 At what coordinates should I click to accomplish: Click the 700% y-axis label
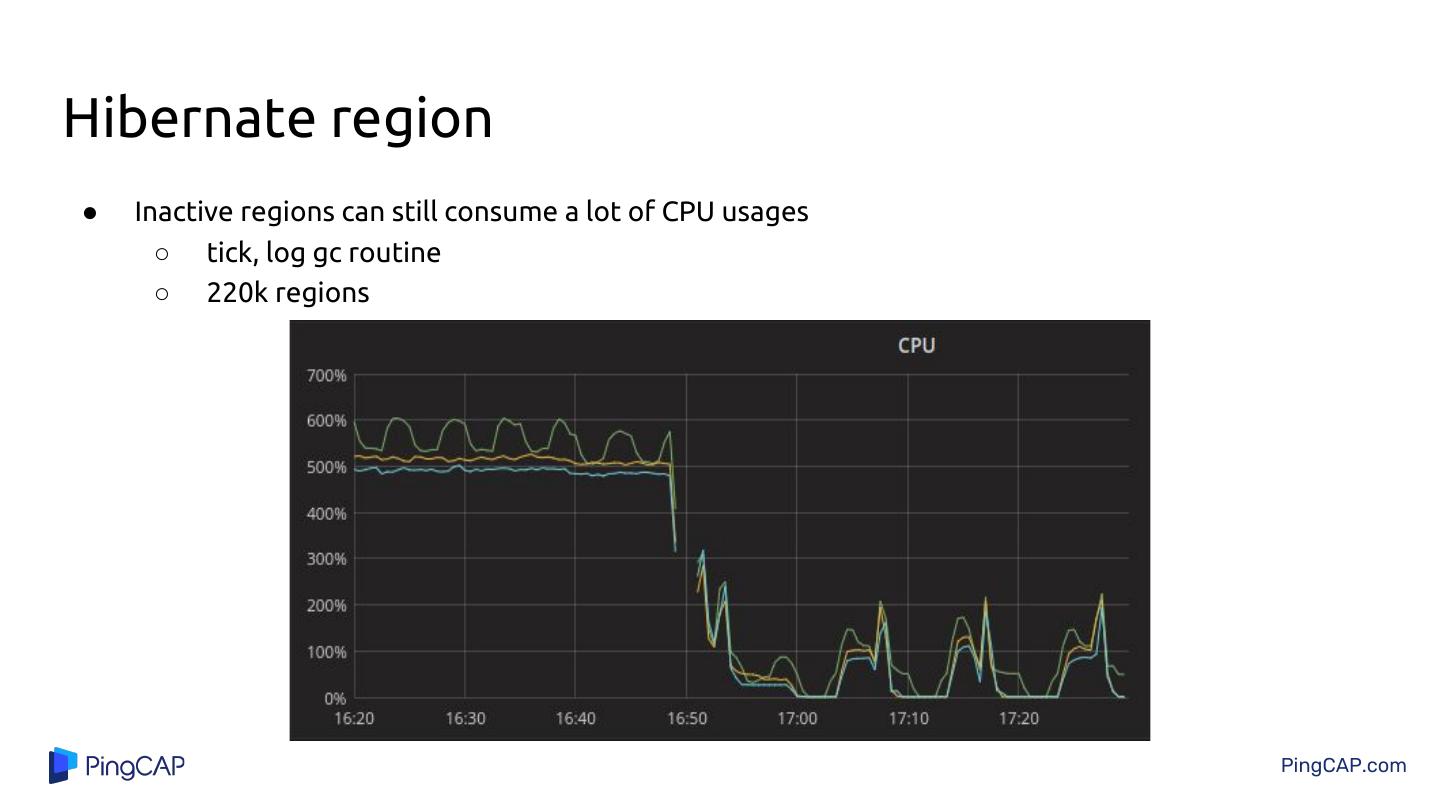point(326,376)
